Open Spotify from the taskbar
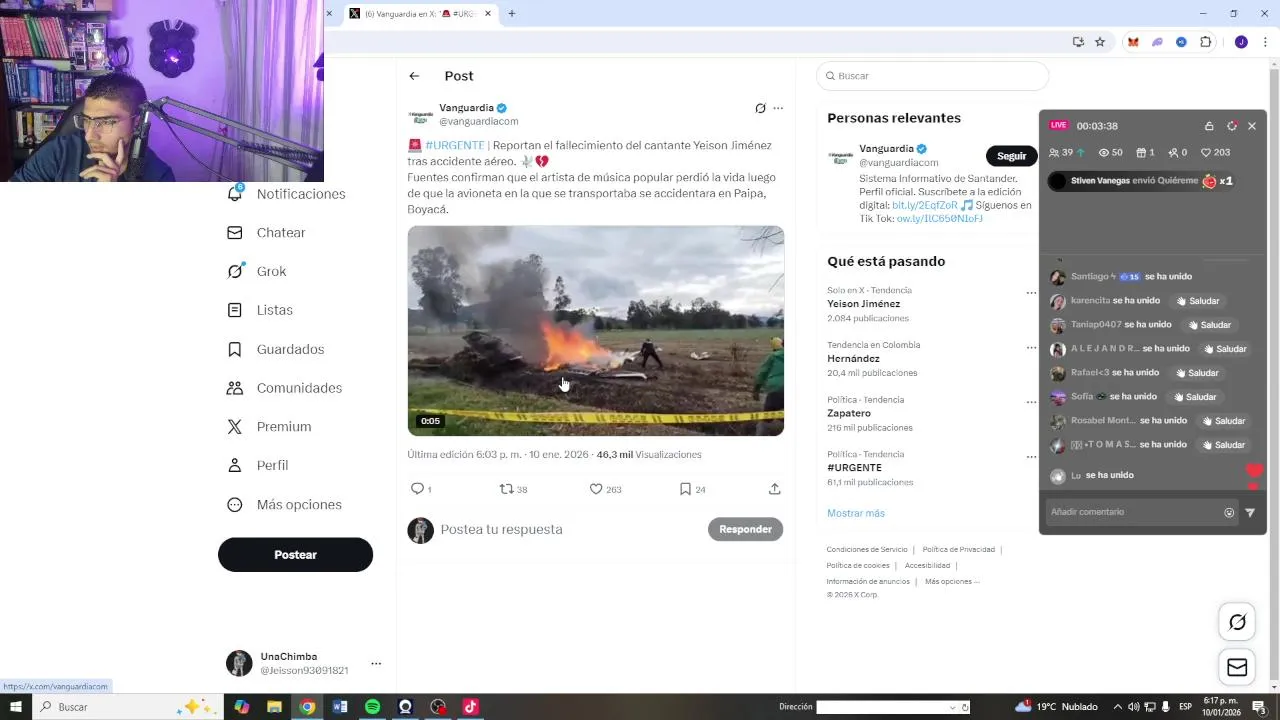Viewport: 1280px width, 720px height. [372, 707]
